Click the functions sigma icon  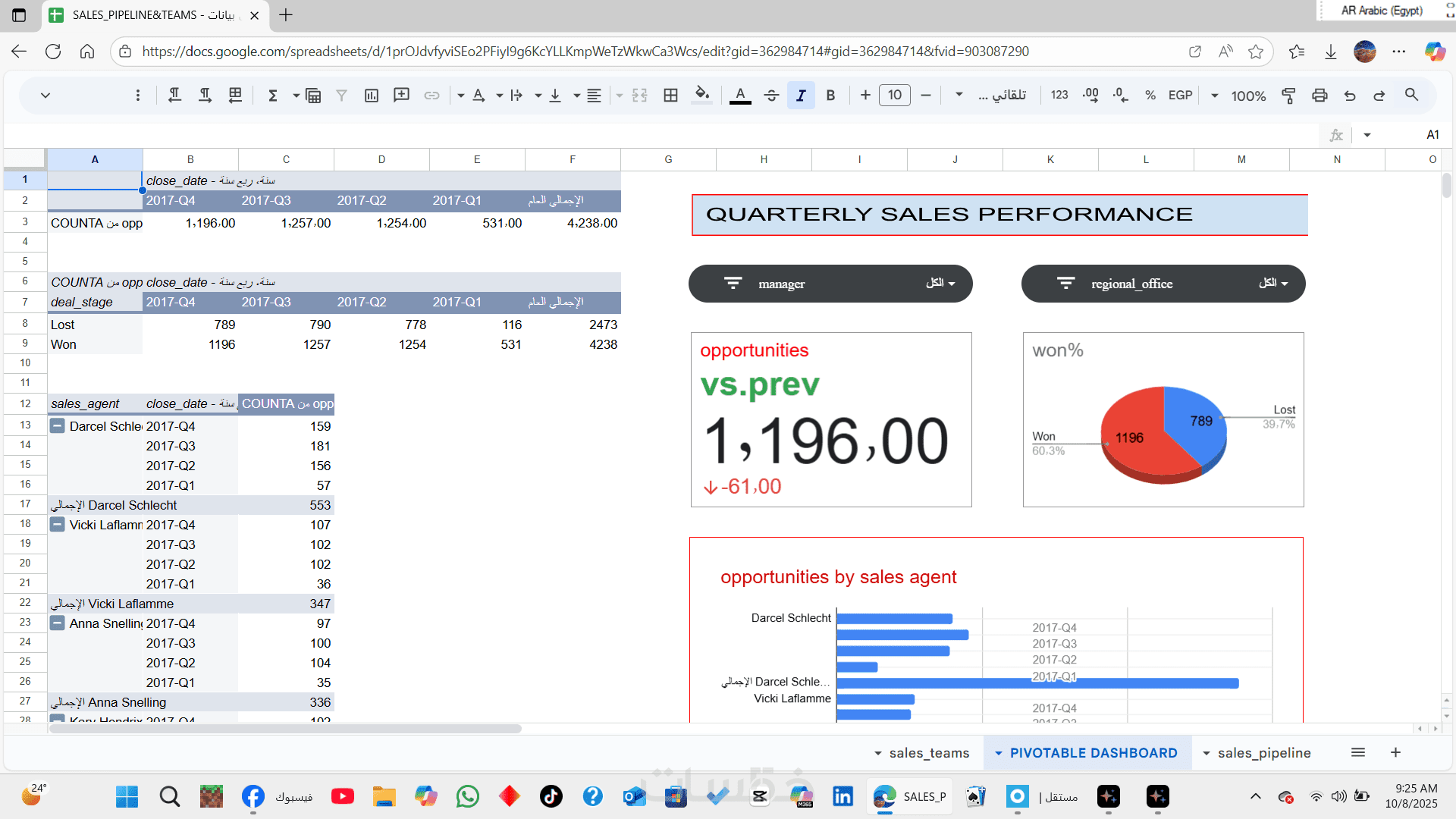273,96
